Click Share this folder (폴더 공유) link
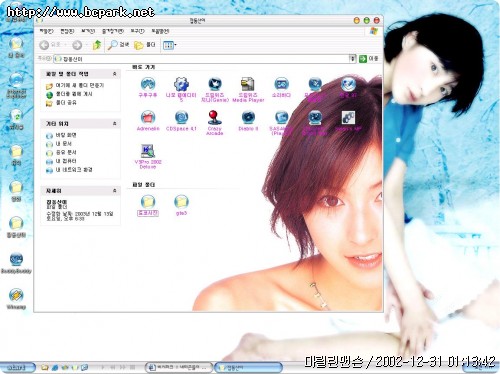This screenshot has width=500, height=374. pos(61,103)
